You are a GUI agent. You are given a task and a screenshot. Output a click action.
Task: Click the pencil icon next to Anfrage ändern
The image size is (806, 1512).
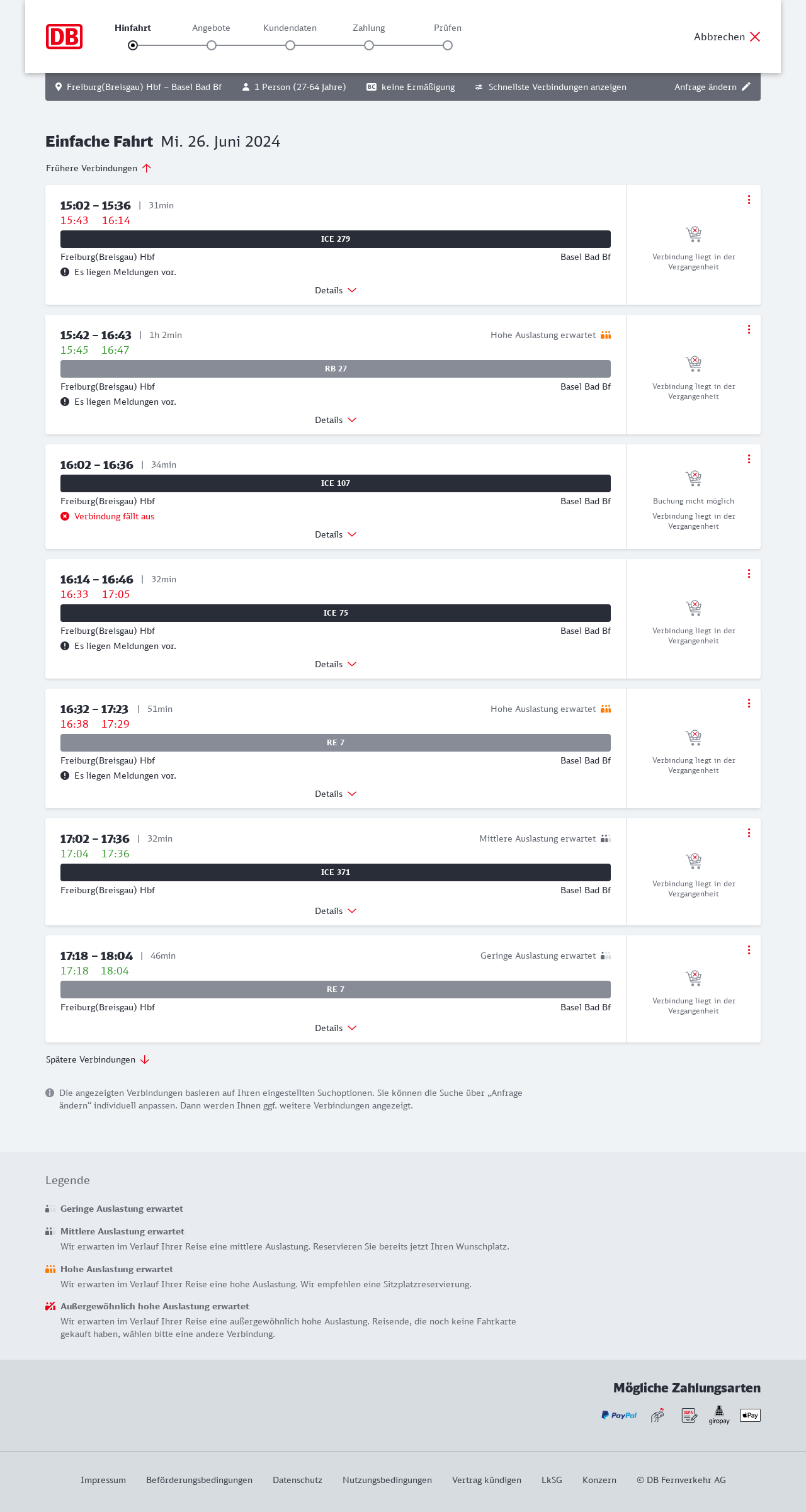pyautogui.click(x=746, y=87)
